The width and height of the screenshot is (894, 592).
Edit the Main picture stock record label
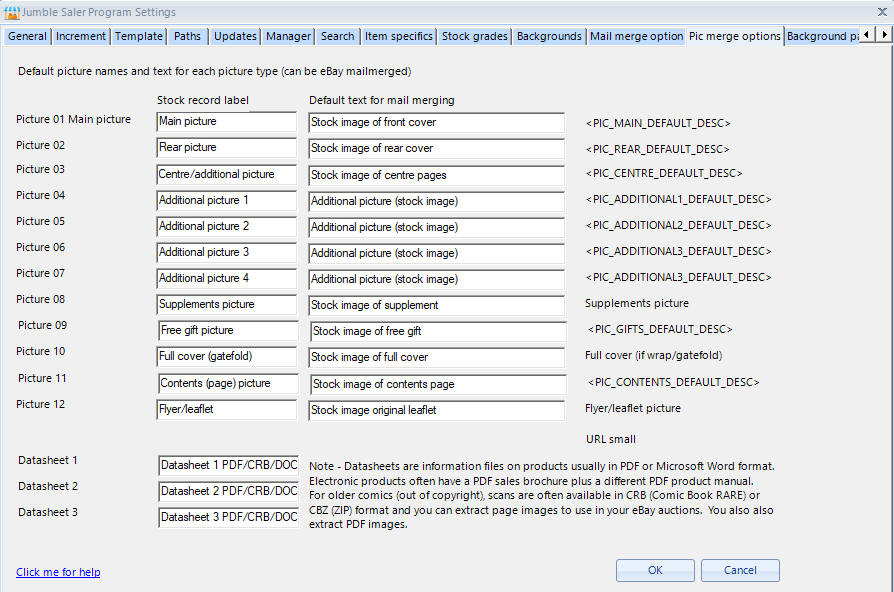(226, 122)
